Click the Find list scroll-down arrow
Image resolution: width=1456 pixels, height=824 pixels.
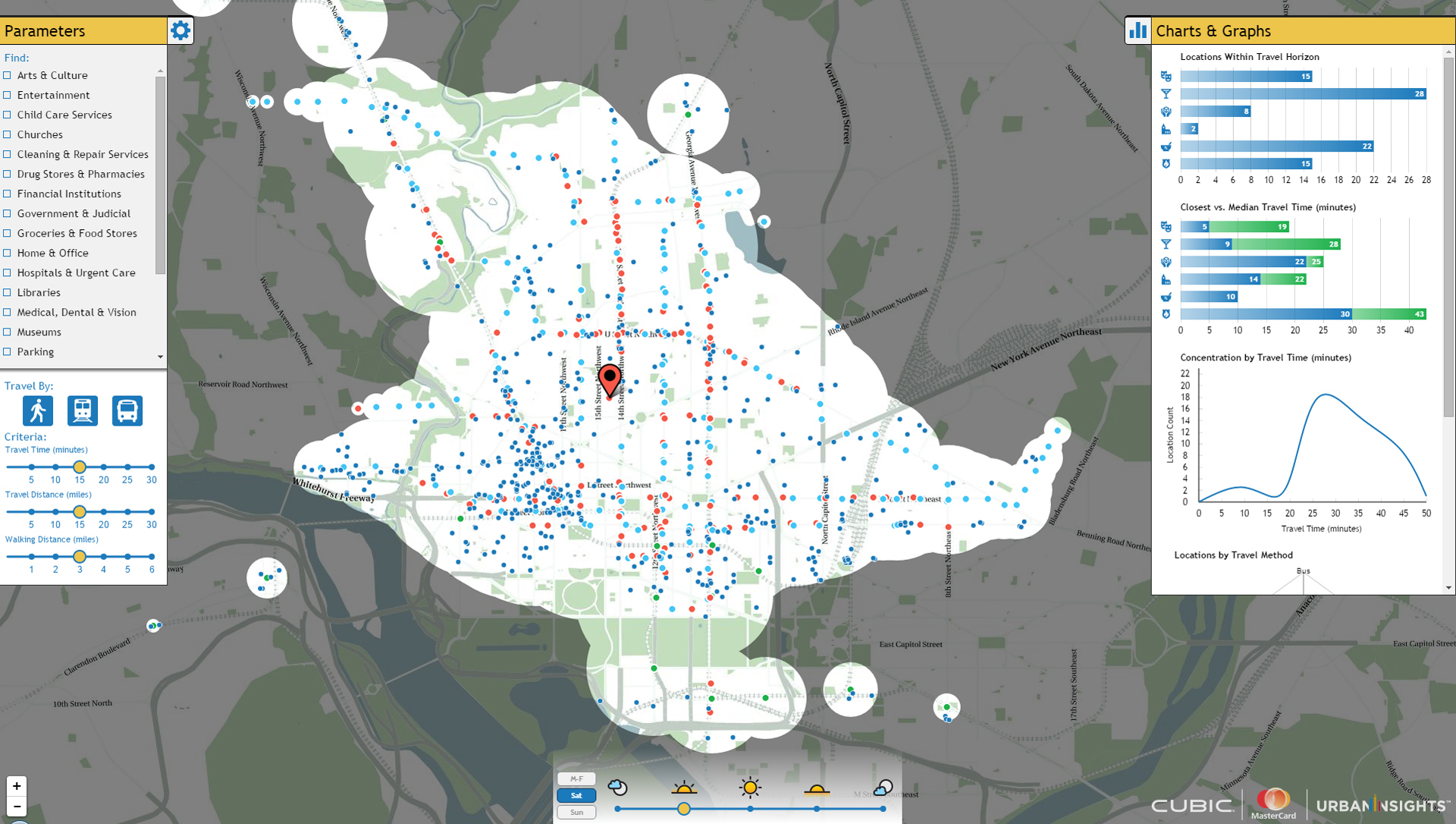(x=160, y=357)
